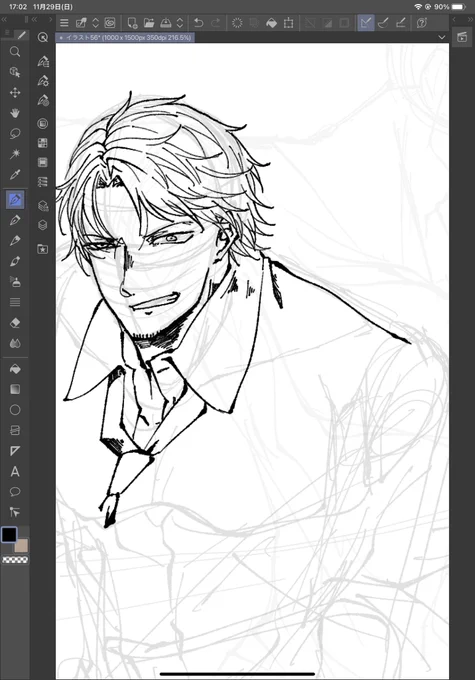Click New canvas icon in command bar
This screenshot has width=475, height=680.
coord(132,23)
